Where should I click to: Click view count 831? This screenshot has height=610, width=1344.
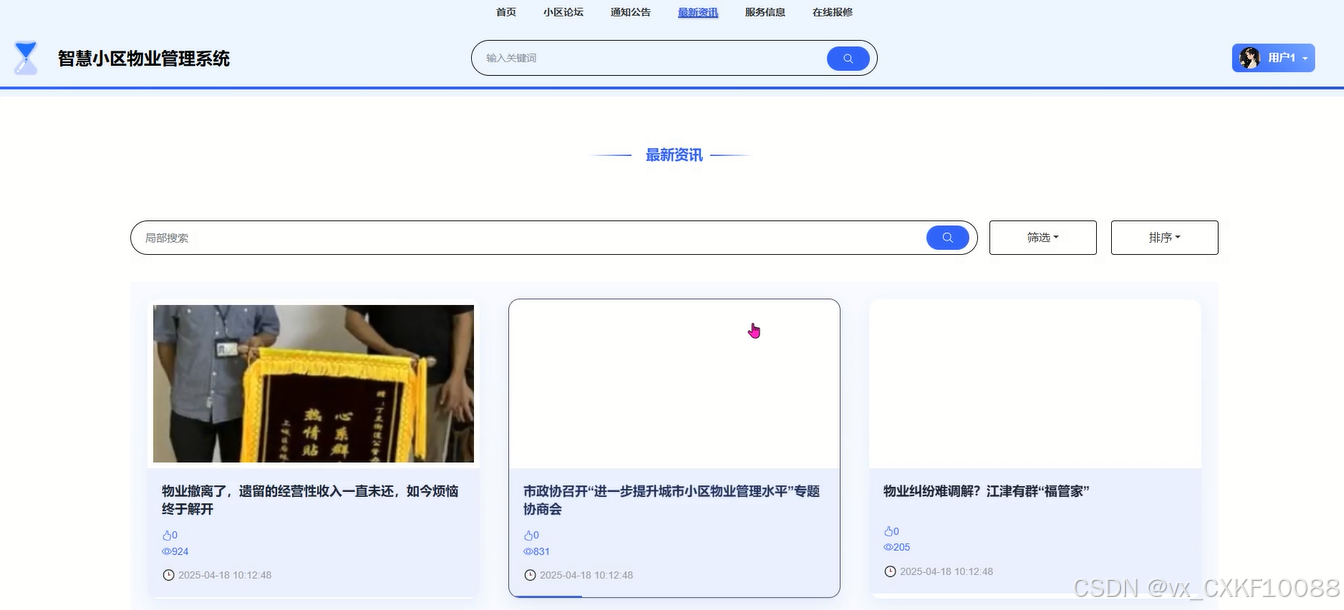pyautogui.click(x=542, y=551)
